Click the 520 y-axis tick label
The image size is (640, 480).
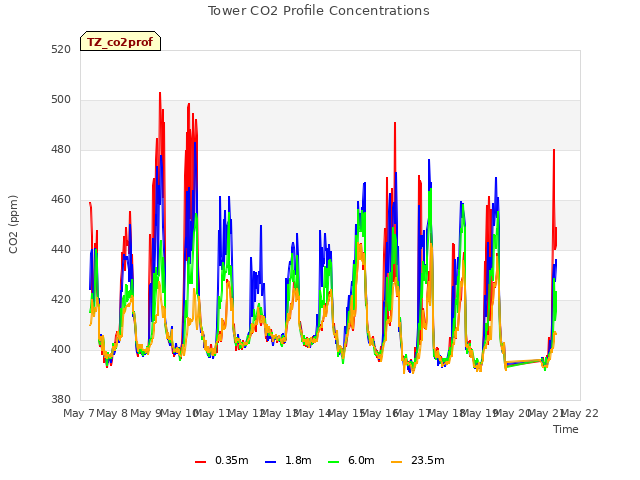click(61, 49)
